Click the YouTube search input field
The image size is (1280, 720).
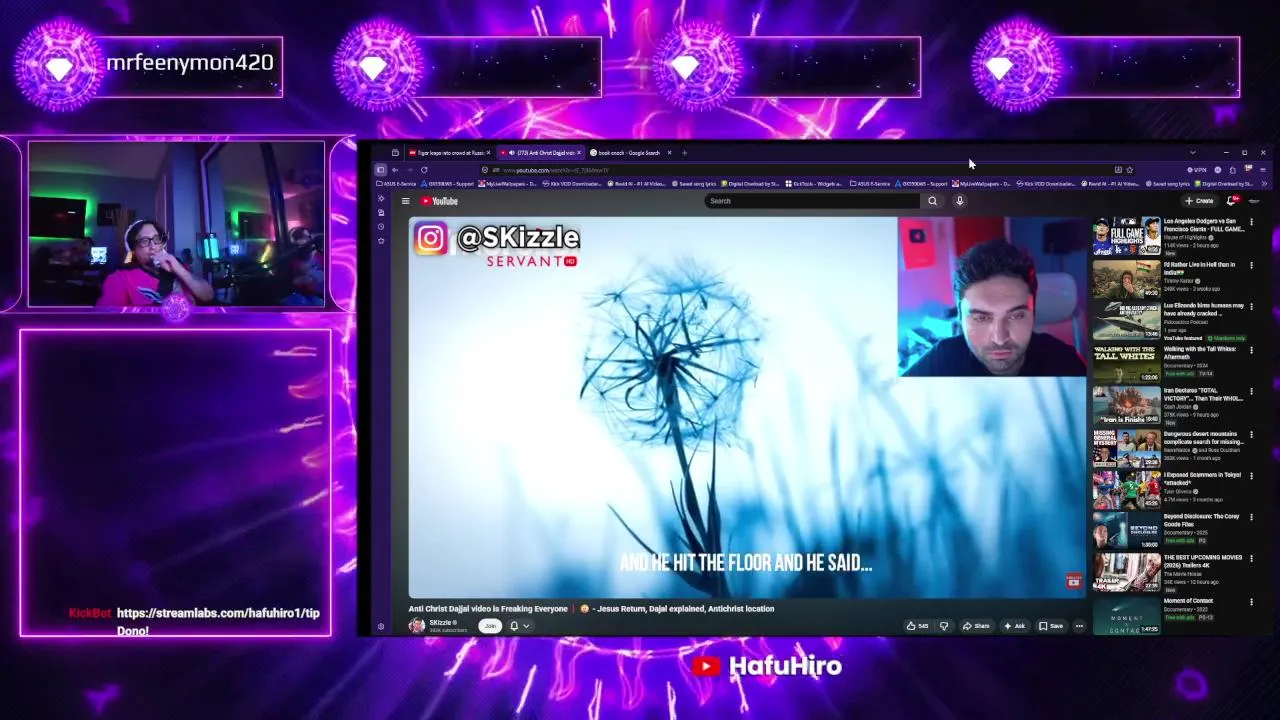(813, 201)
